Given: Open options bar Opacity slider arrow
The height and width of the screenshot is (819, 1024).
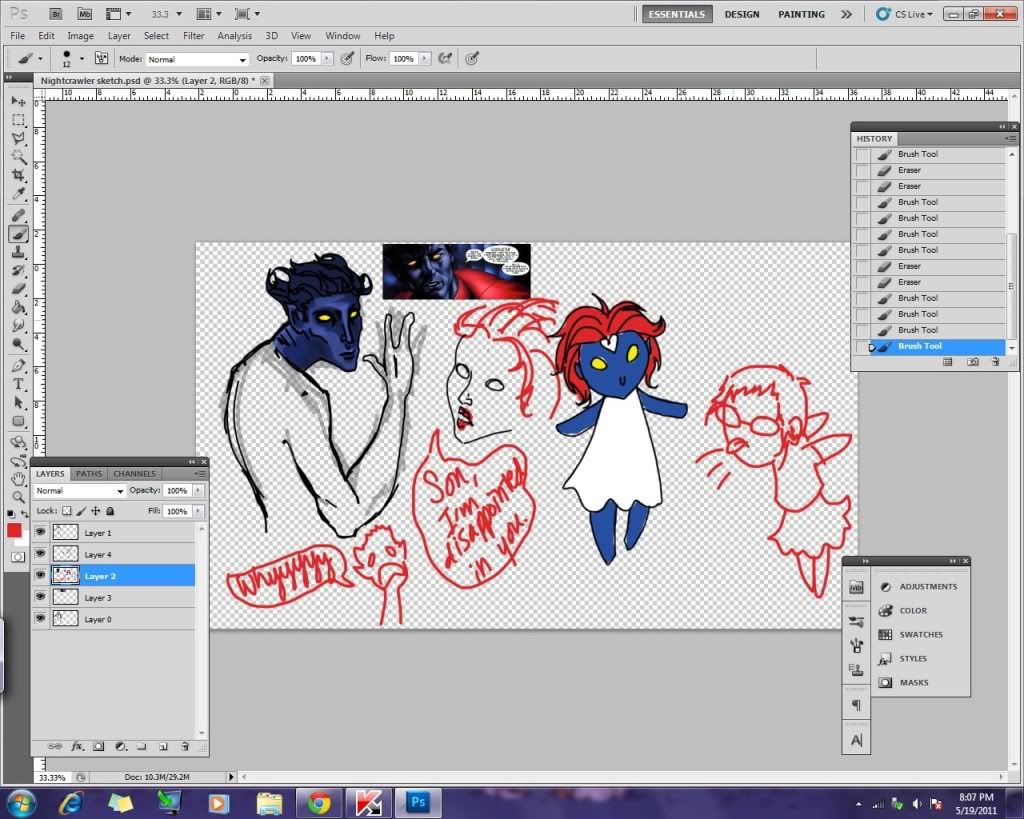Looking at the screenshot, I should click(x=327, y=59).
